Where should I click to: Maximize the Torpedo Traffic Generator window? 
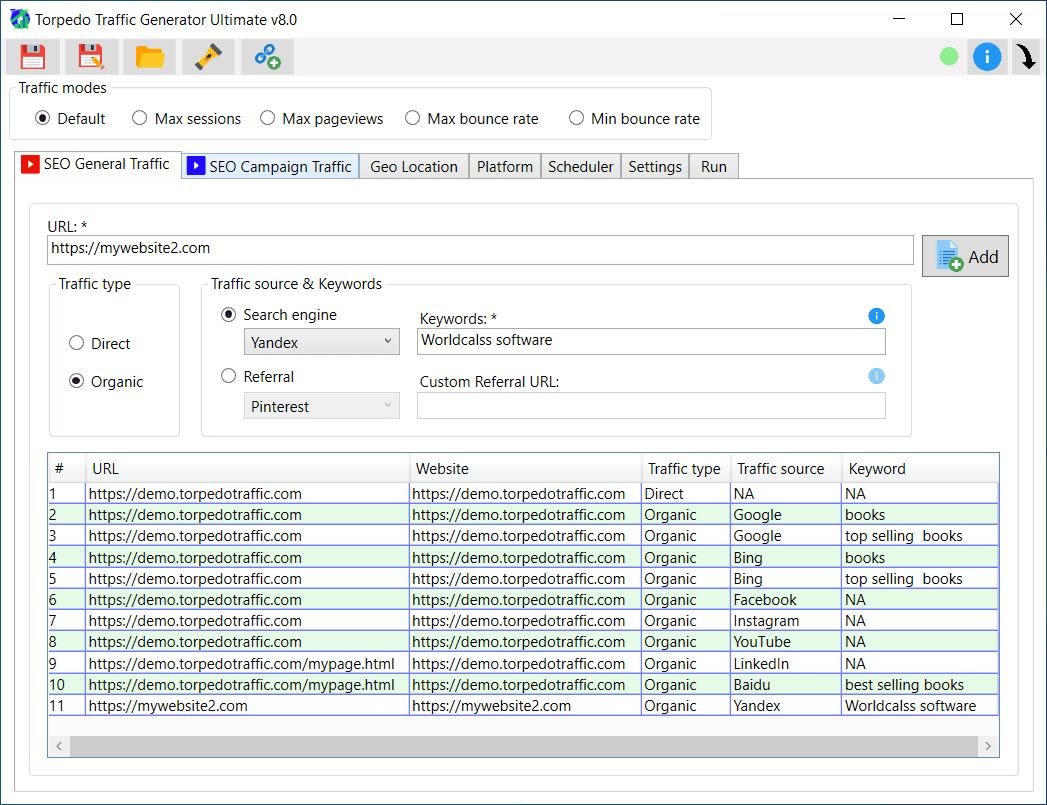point(957,19)
